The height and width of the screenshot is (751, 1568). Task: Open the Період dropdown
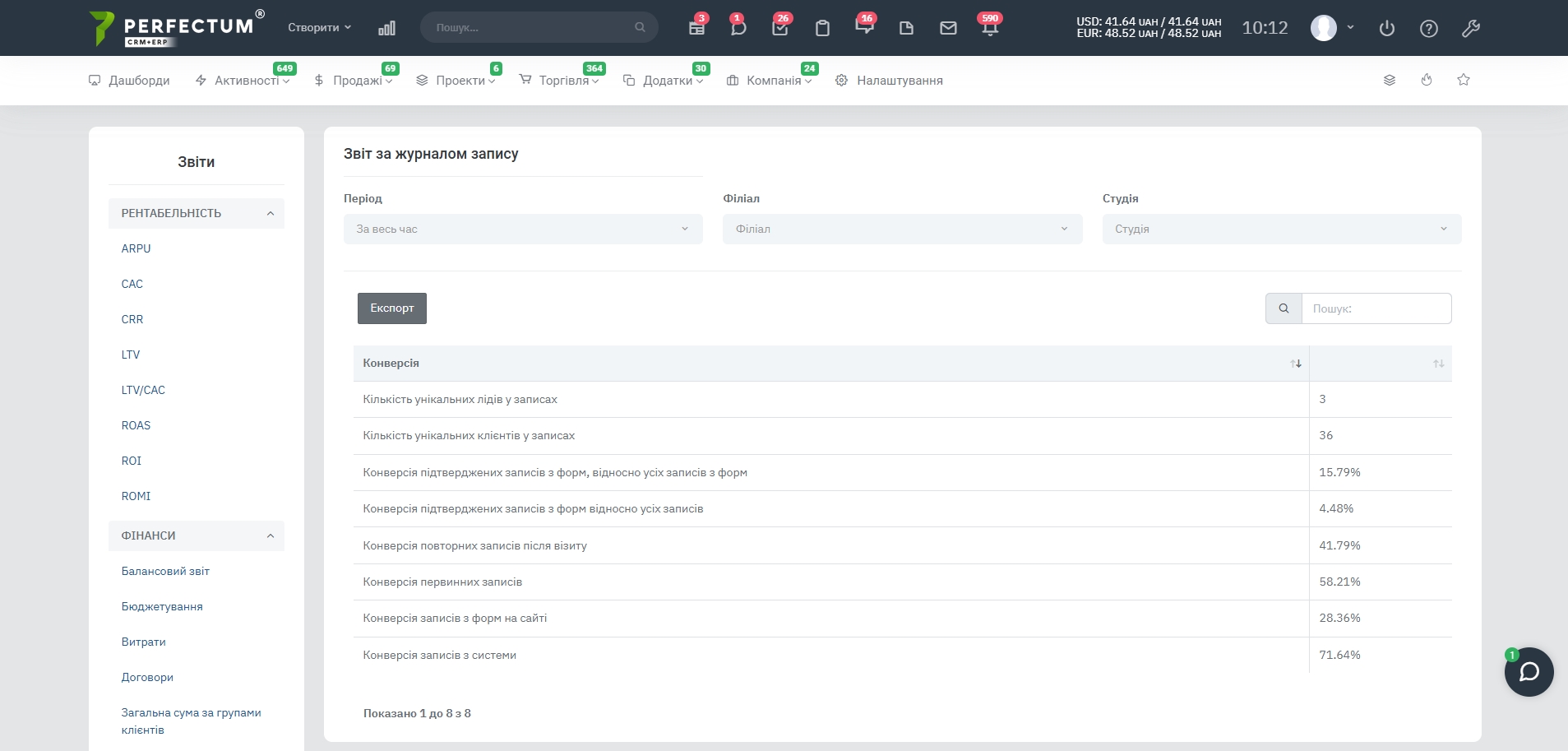pyautogui.click(x=523, y=229)
